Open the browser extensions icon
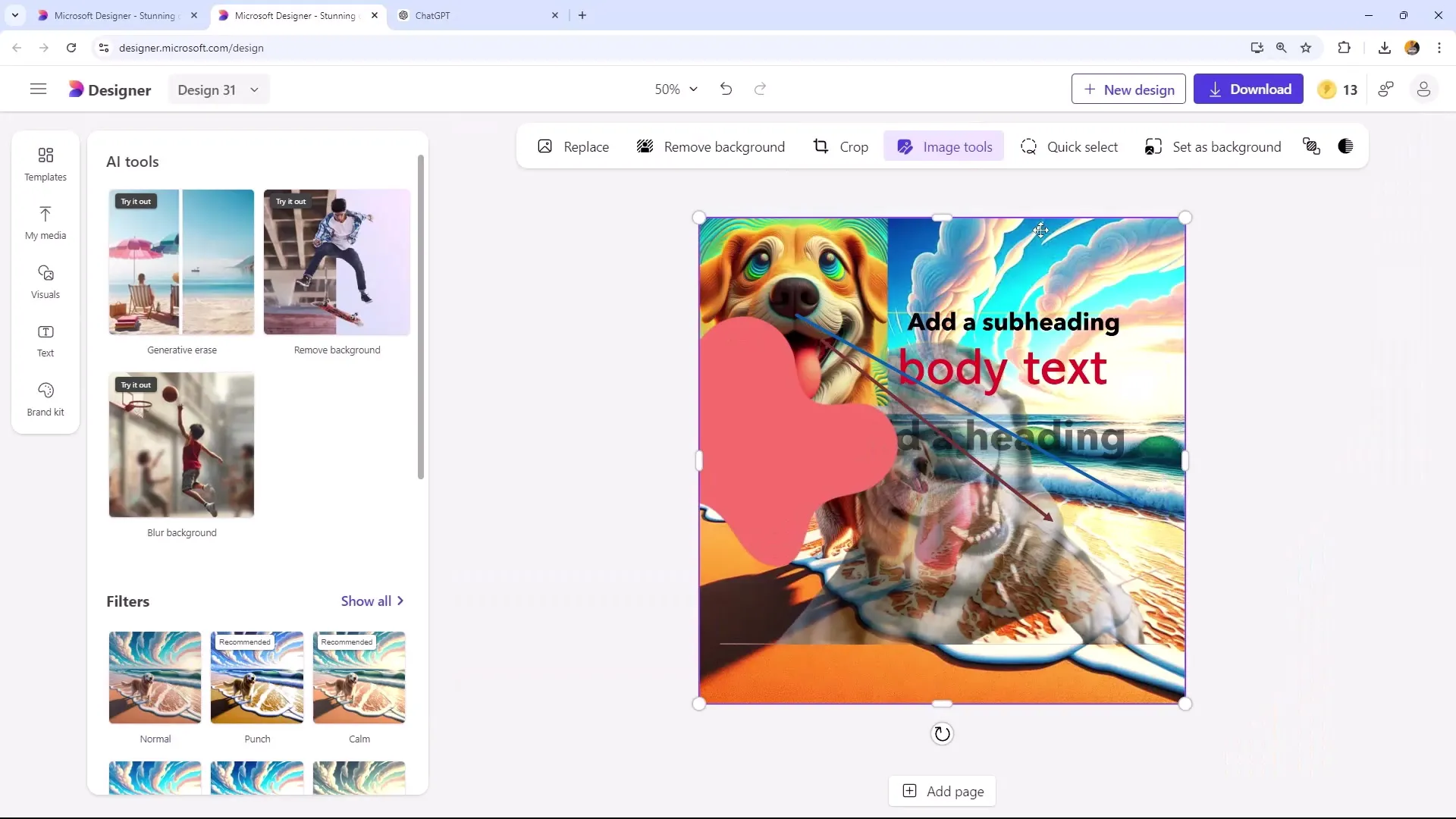Viewport: 1456px width, 819px height. (x=1344, y=48)
